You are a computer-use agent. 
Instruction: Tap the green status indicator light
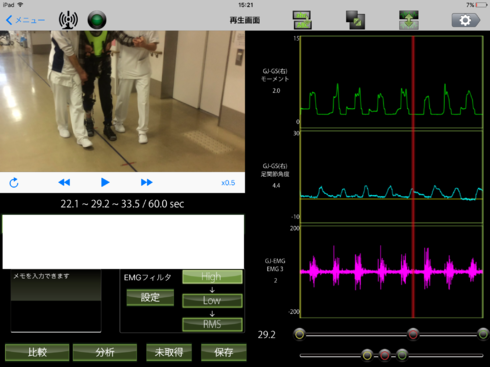pos(97,20)
